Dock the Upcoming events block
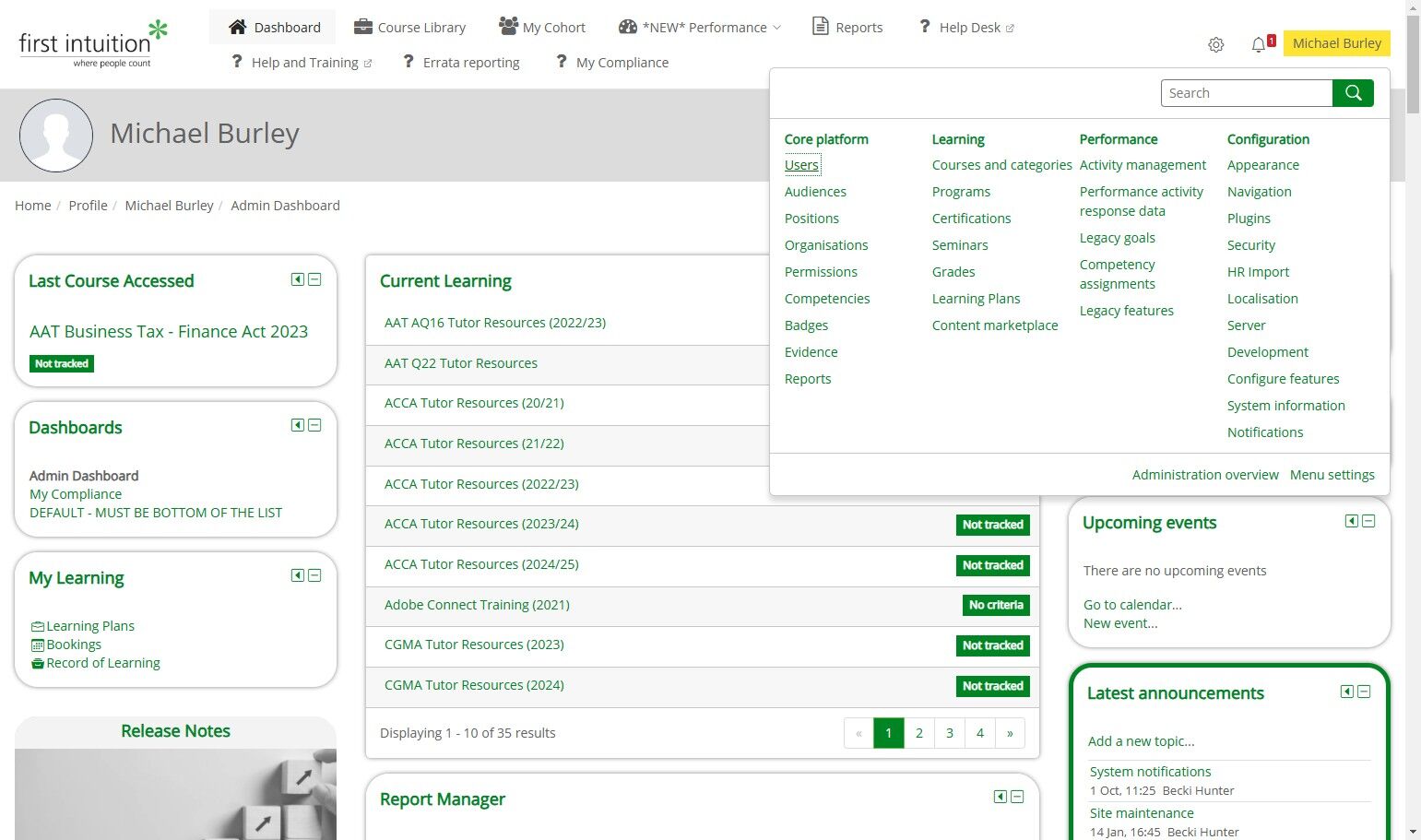Viewport: 1421px width, 840px height. [x=1352, y=521]
